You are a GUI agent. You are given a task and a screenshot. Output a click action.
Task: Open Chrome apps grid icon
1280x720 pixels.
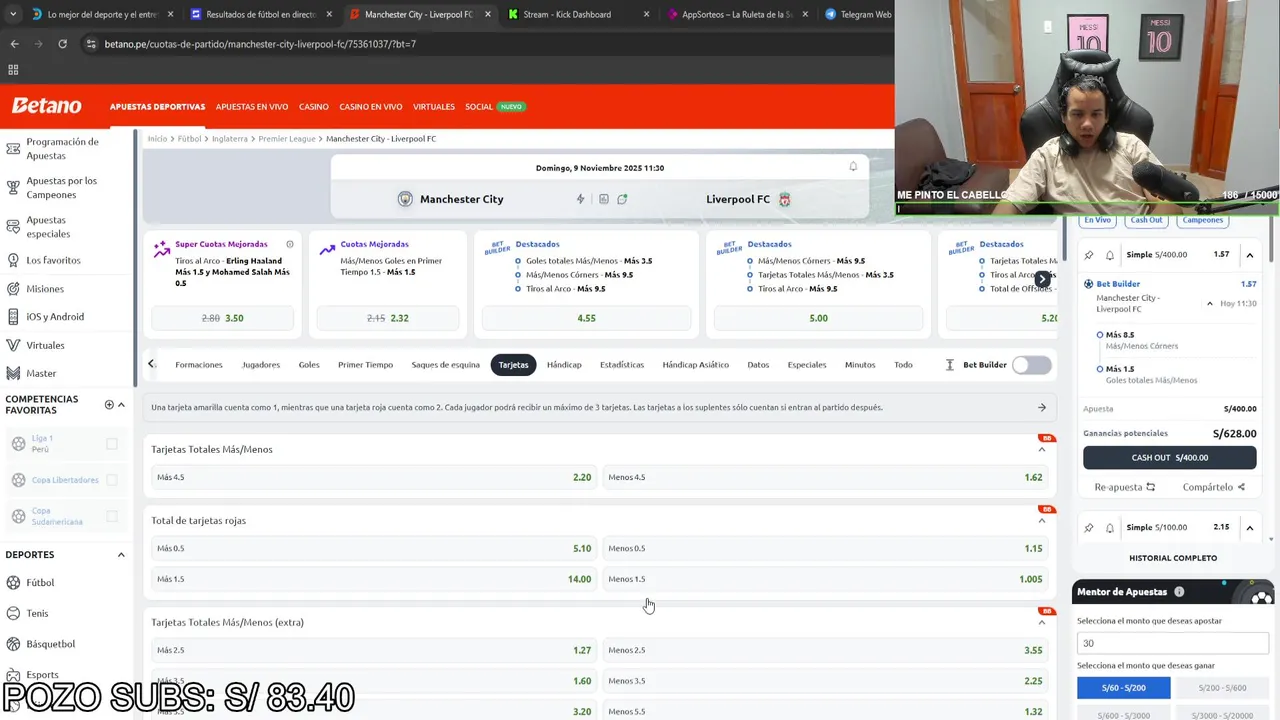[x=13, y=70]
